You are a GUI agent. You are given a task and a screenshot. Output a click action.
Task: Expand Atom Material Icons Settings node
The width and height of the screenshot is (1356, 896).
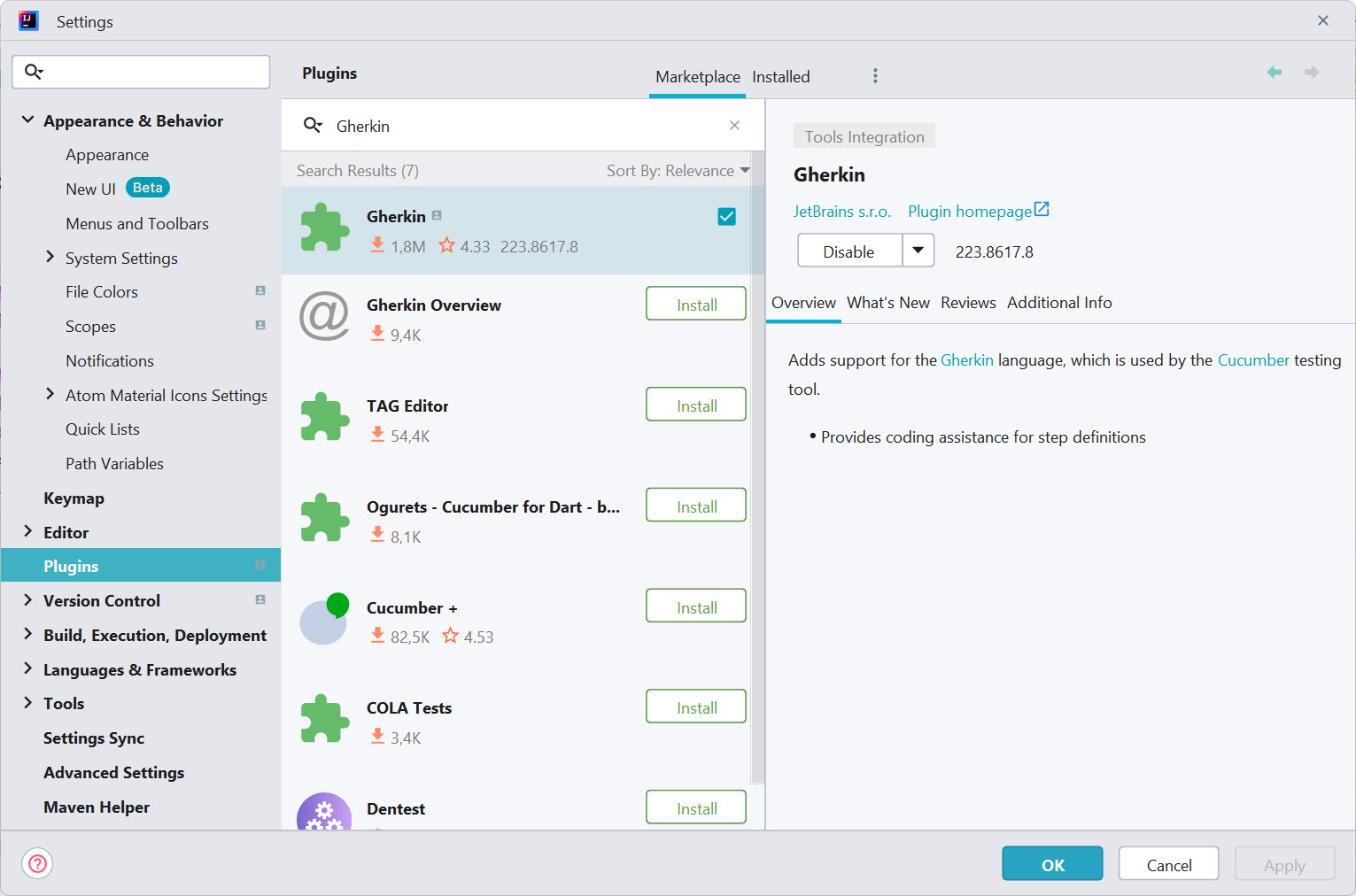point(50,394)
